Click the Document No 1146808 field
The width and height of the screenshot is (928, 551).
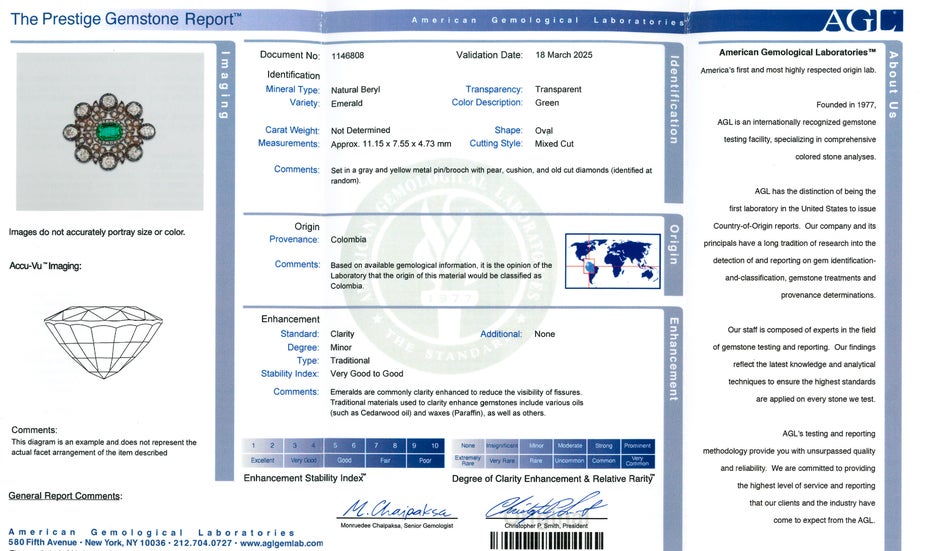click(x=312, y=55)
